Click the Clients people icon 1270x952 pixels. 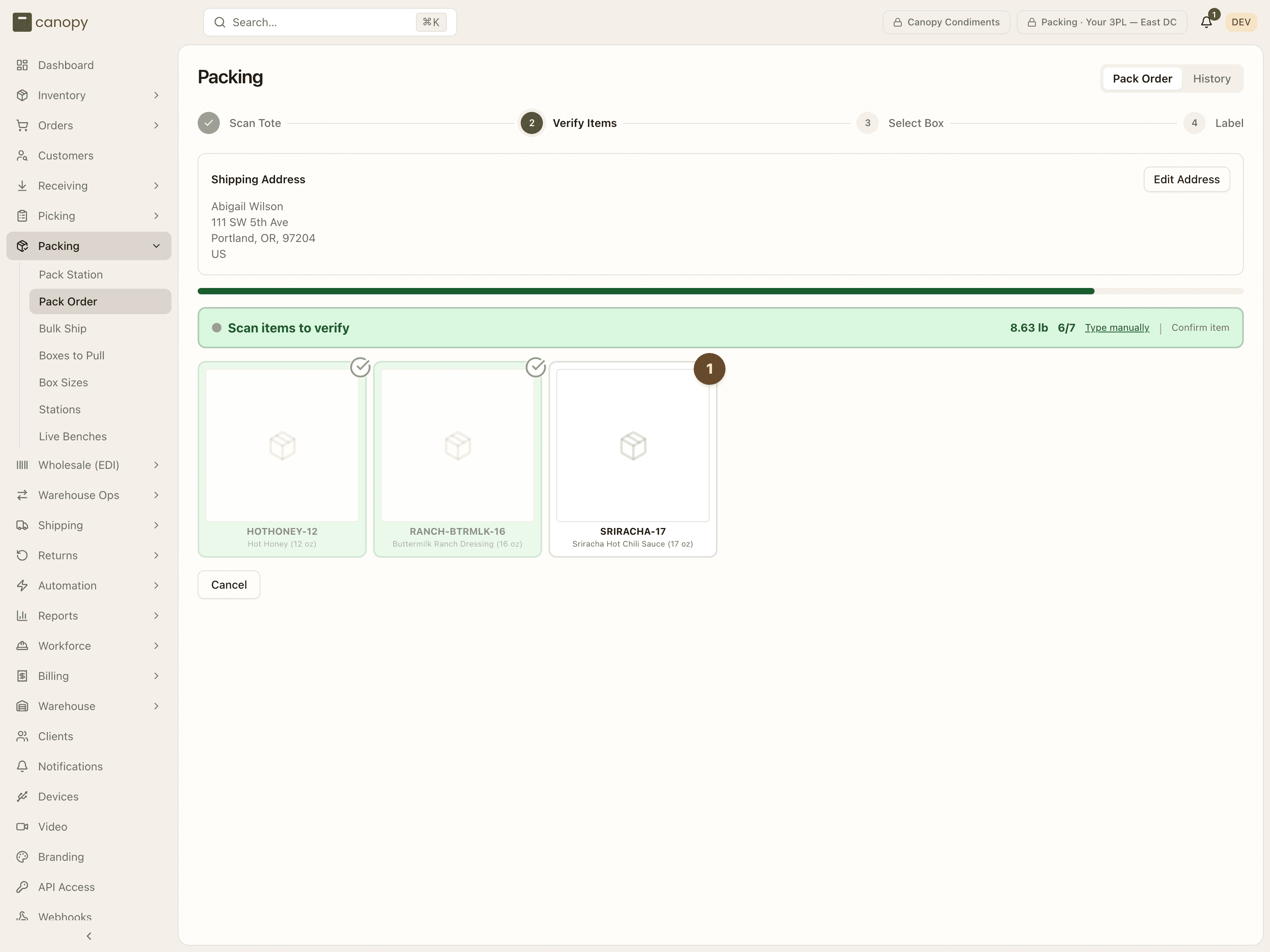22,736
